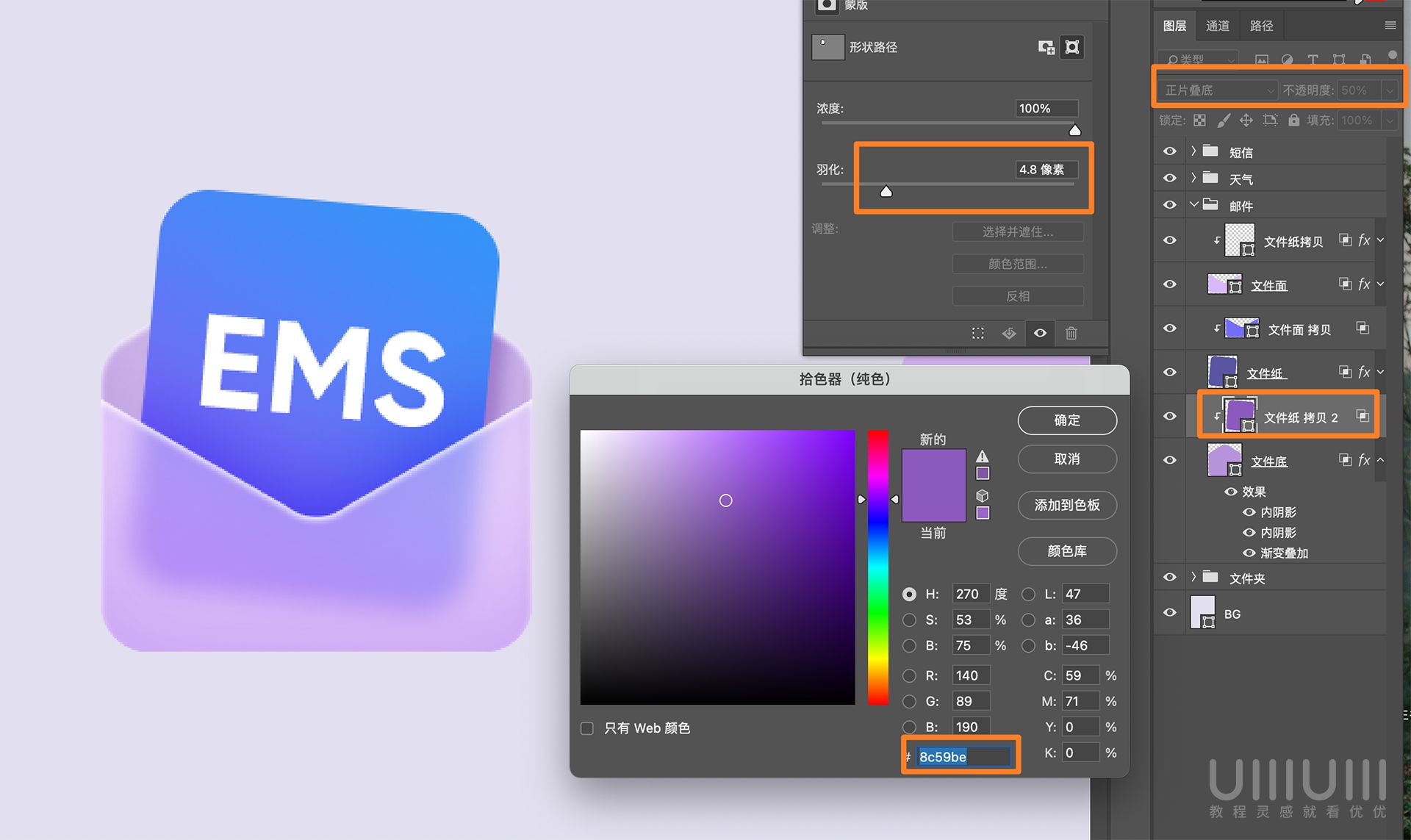Click the 确定 button
Viewport: 1411px width, 840px height.
(1066, 420)
